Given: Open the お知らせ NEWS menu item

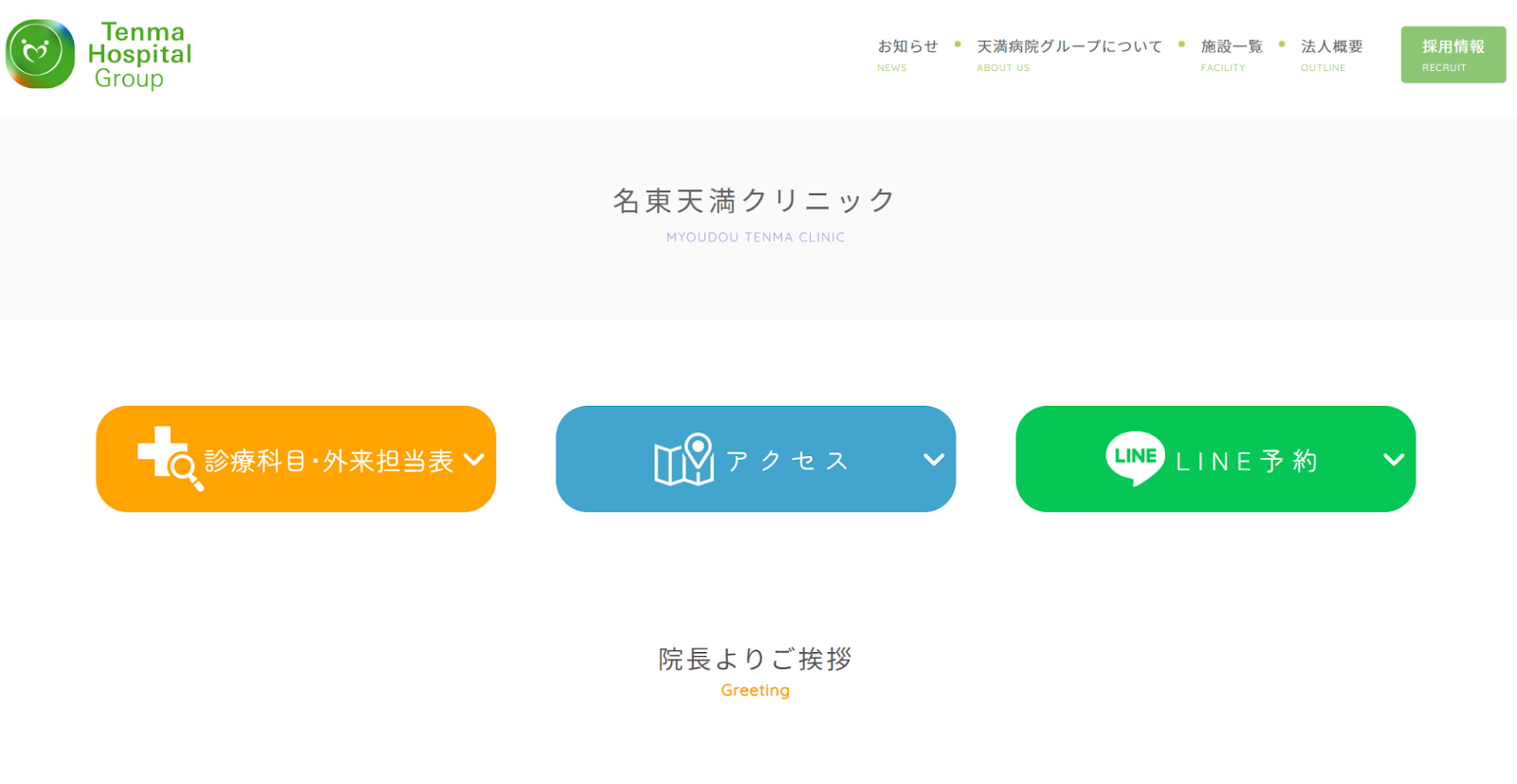Looking at the screenshot, I should 907,55.
